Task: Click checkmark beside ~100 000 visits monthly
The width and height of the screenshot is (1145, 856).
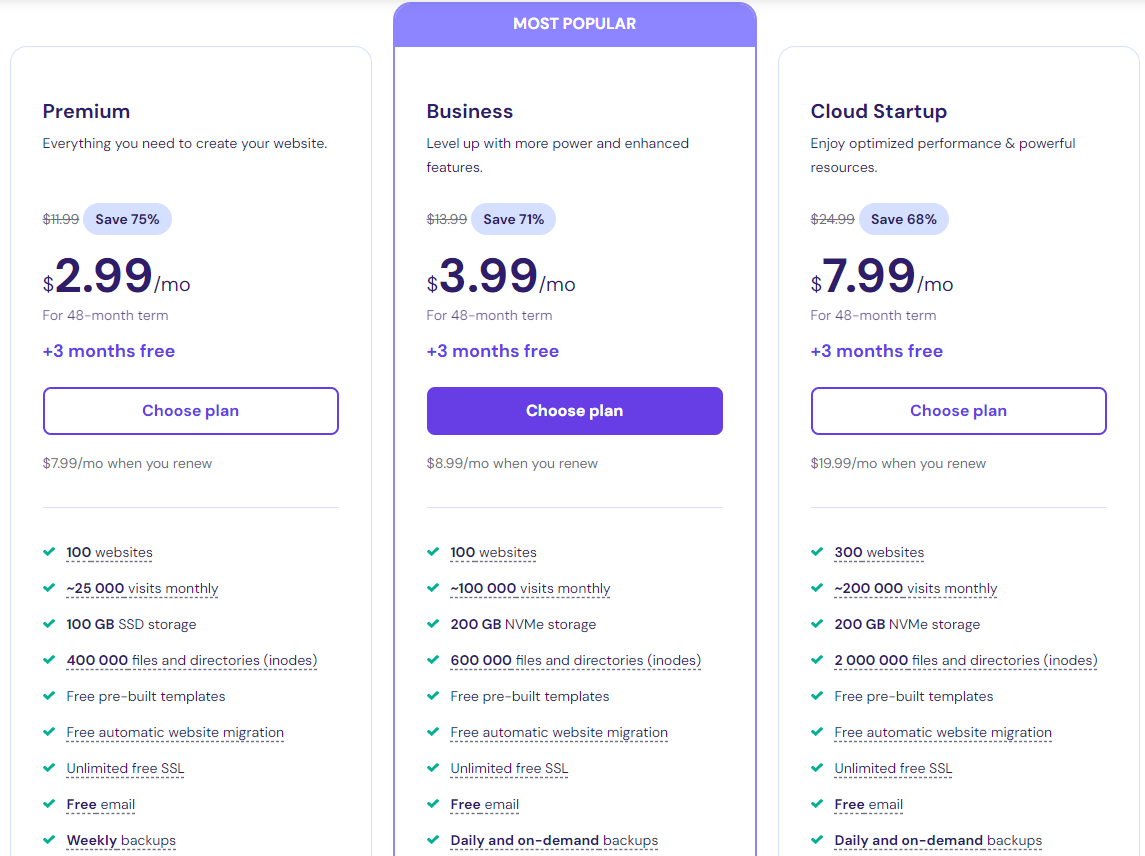Action: (x=433, y=588)
